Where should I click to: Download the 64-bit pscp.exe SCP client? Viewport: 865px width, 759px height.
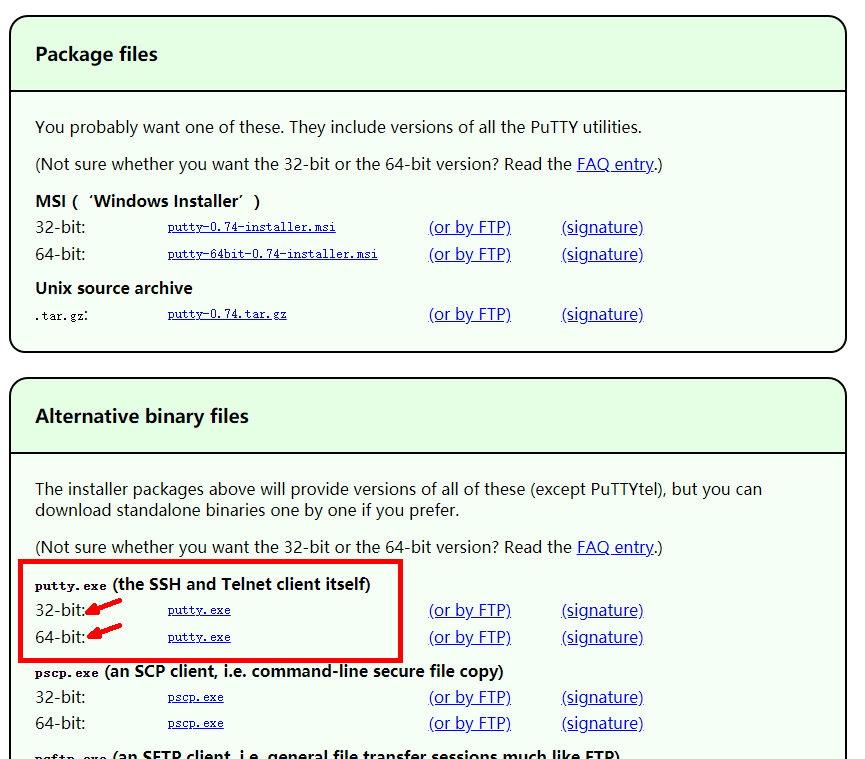195,723
